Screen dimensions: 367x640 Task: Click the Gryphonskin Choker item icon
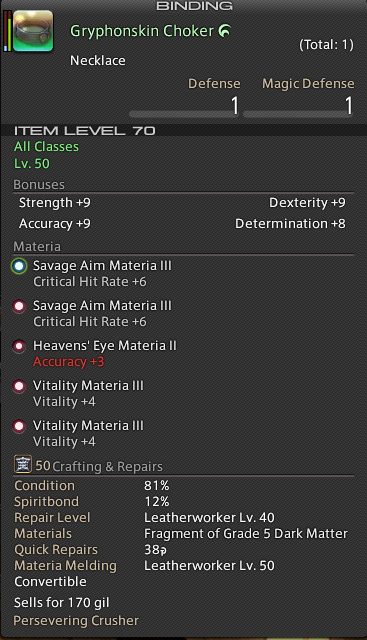pyautogui.click(x=33, y=31)
